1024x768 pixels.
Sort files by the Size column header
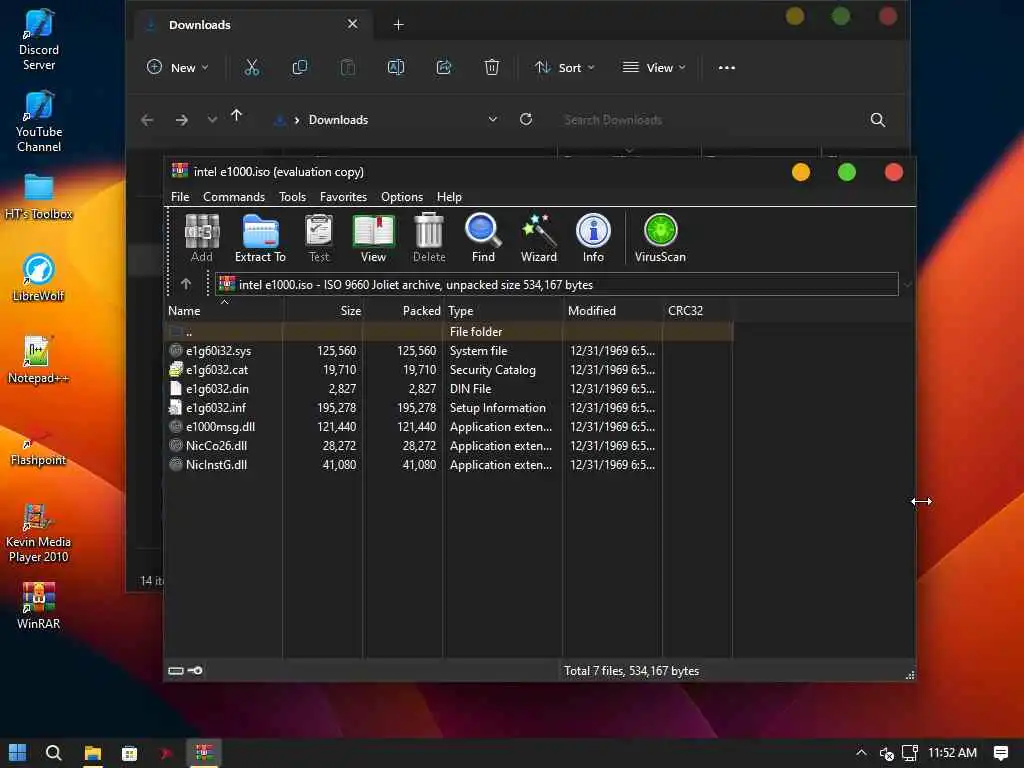323,311
